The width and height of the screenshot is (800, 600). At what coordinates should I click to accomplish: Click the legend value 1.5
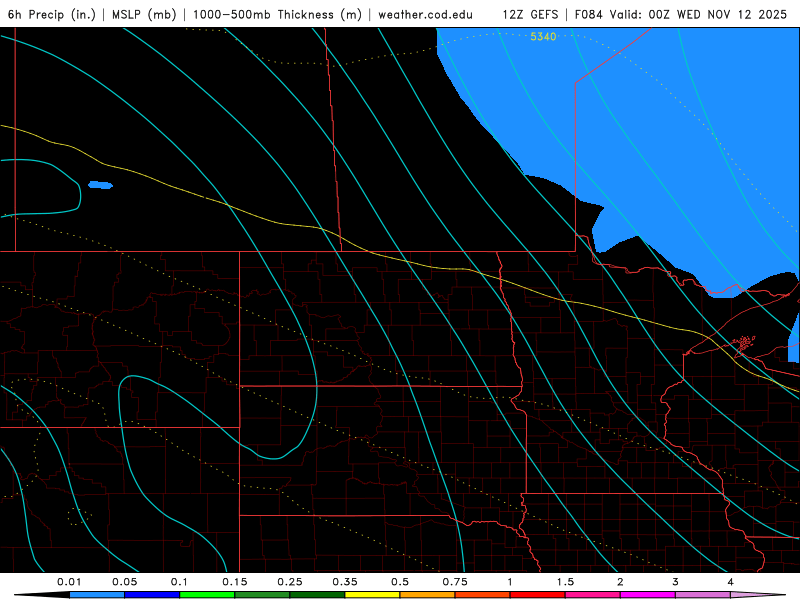pos(565,582)
